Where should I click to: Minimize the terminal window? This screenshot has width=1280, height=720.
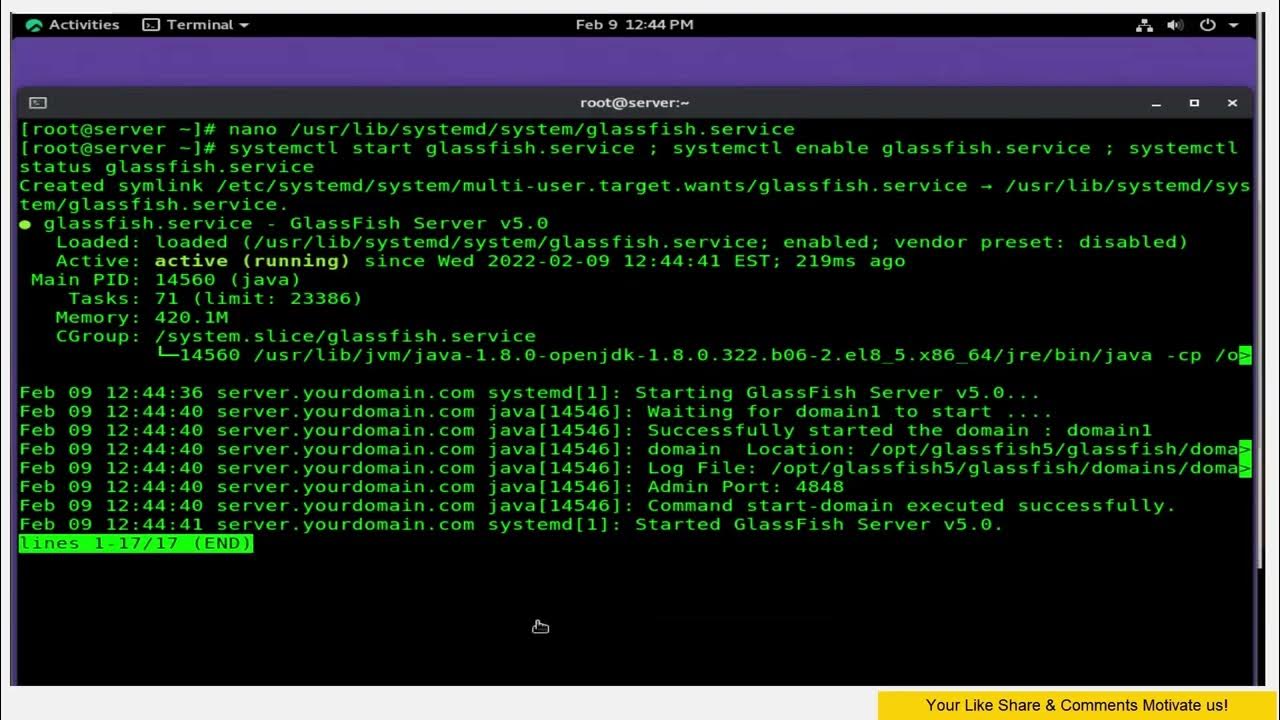(1157, 103)
